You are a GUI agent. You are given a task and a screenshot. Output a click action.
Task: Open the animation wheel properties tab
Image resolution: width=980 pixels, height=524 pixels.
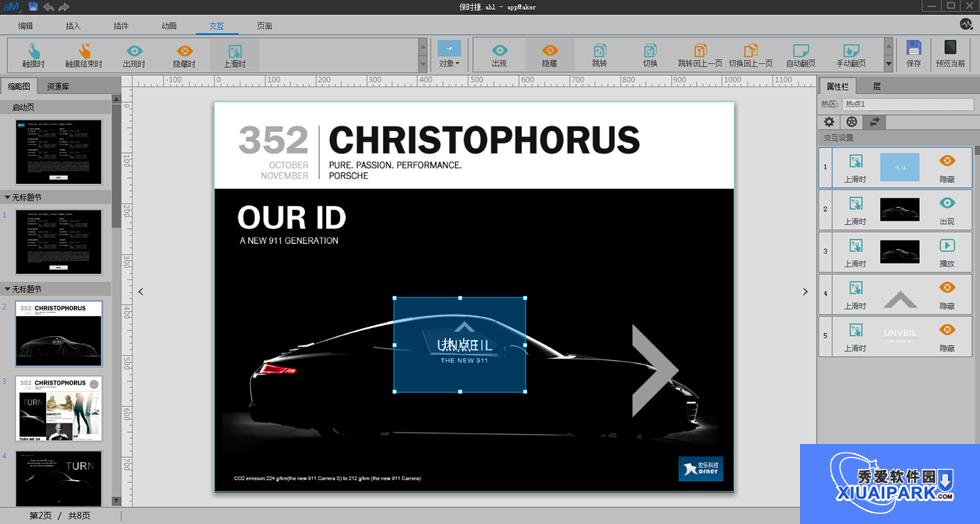click(851, 122)
